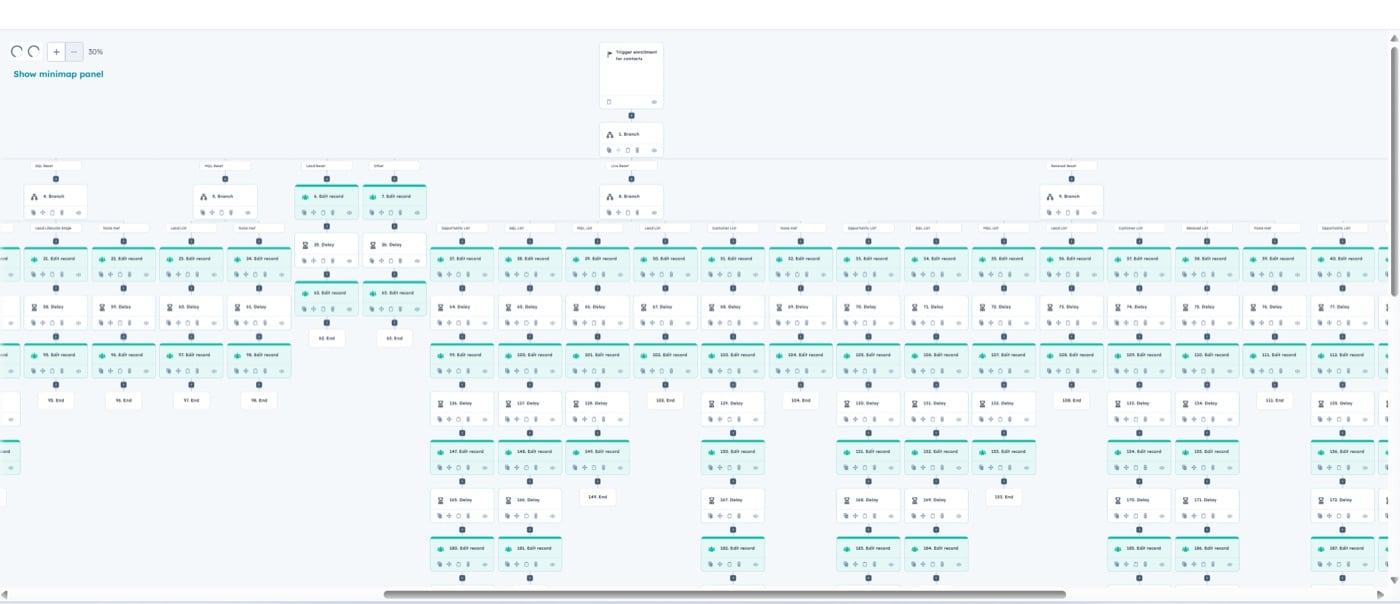Open the 6. Edit record action
The image size is (1400, 604).
point(326,201)
